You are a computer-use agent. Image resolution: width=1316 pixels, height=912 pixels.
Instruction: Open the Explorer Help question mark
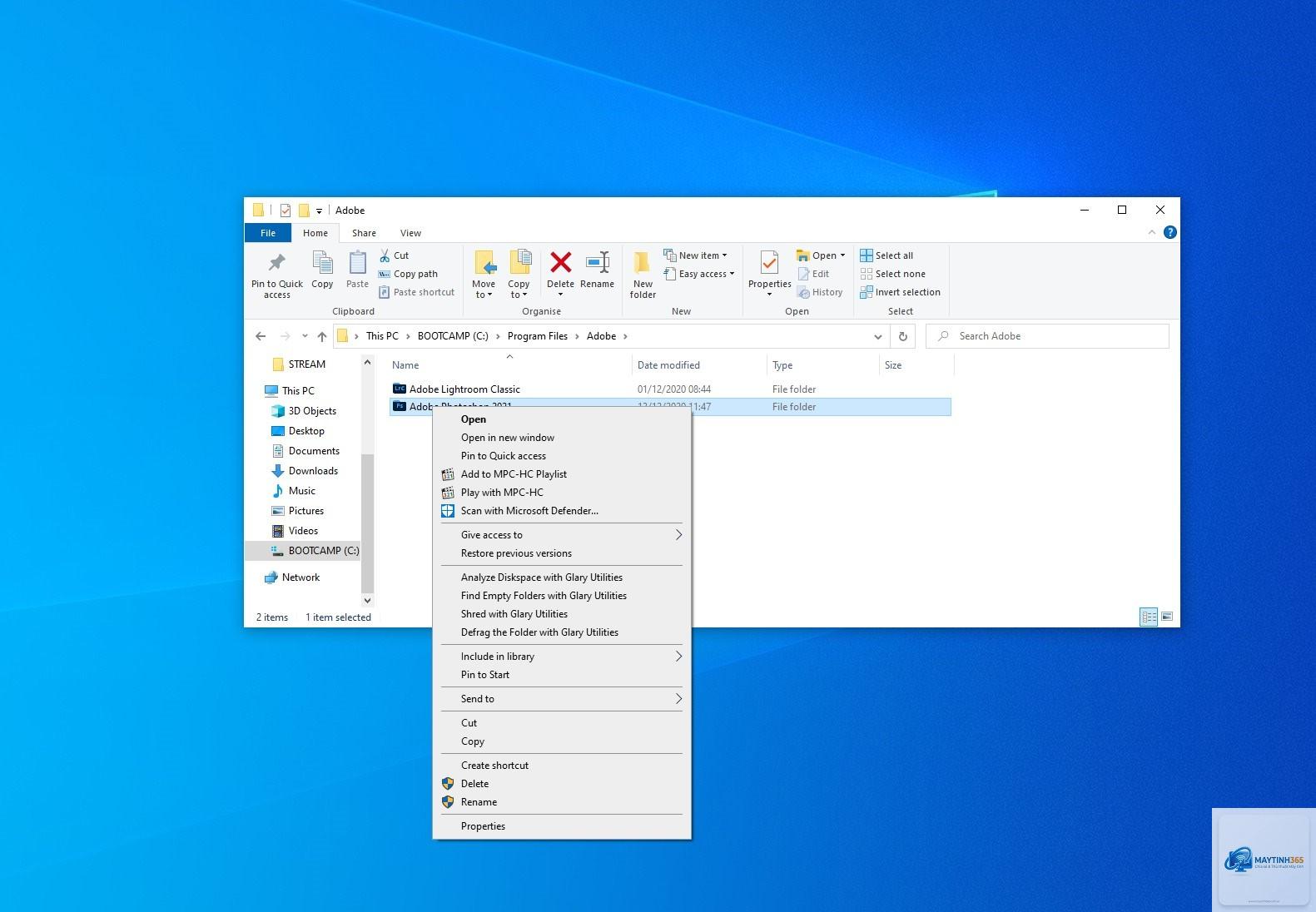pos(1170,232)
